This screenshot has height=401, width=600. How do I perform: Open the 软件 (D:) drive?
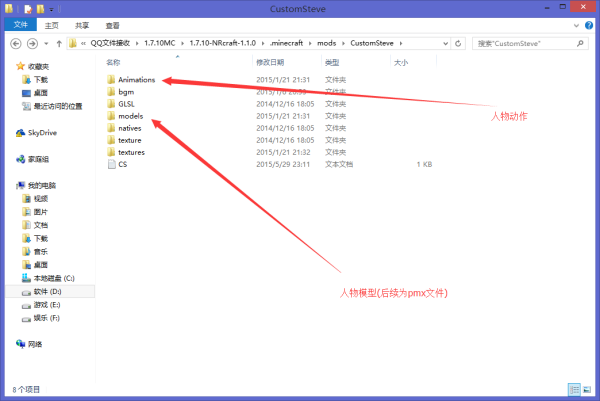click(42, 292)
